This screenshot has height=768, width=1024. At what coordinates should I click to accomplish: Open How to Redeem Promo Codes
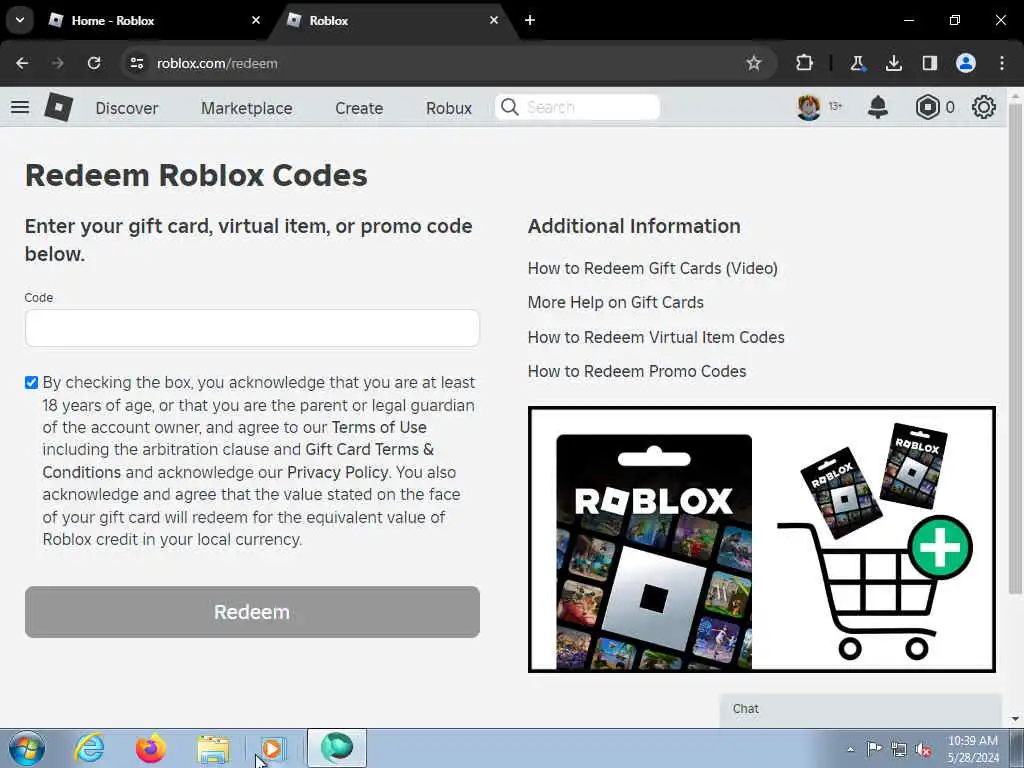click(637, 371)
